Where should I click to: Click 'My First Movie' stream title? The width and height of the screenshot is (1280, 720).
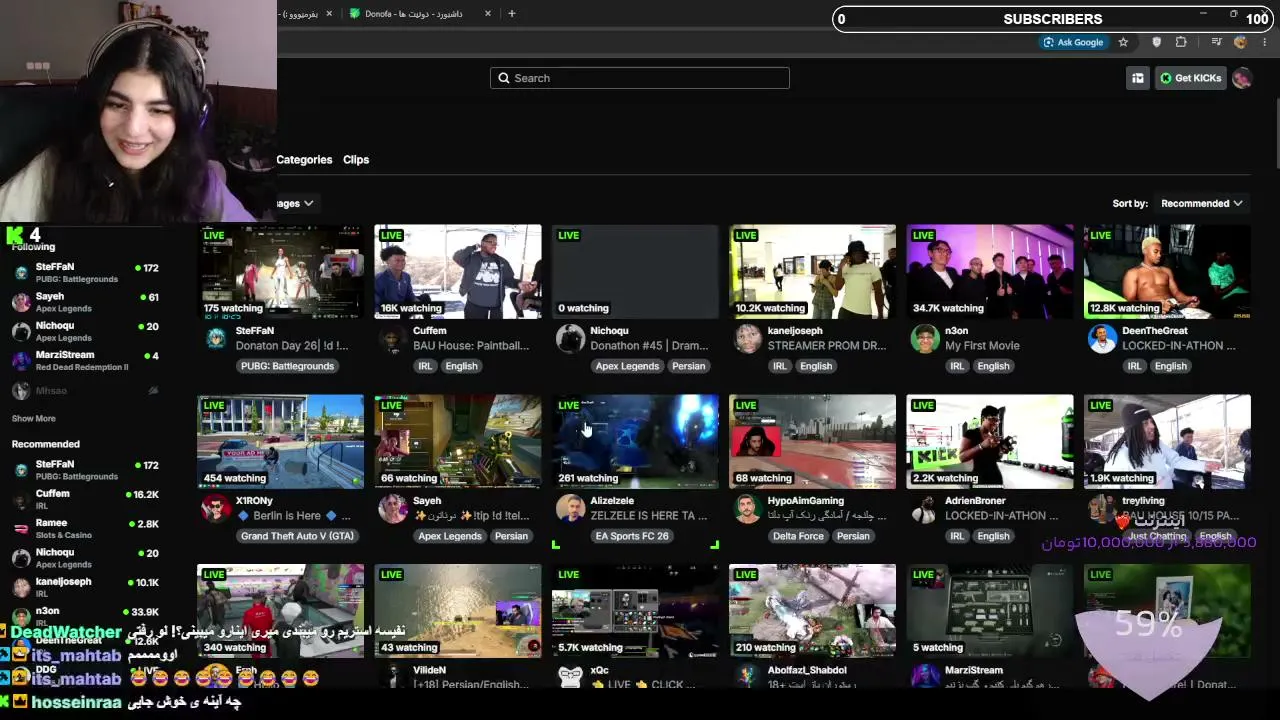(982, 346)
